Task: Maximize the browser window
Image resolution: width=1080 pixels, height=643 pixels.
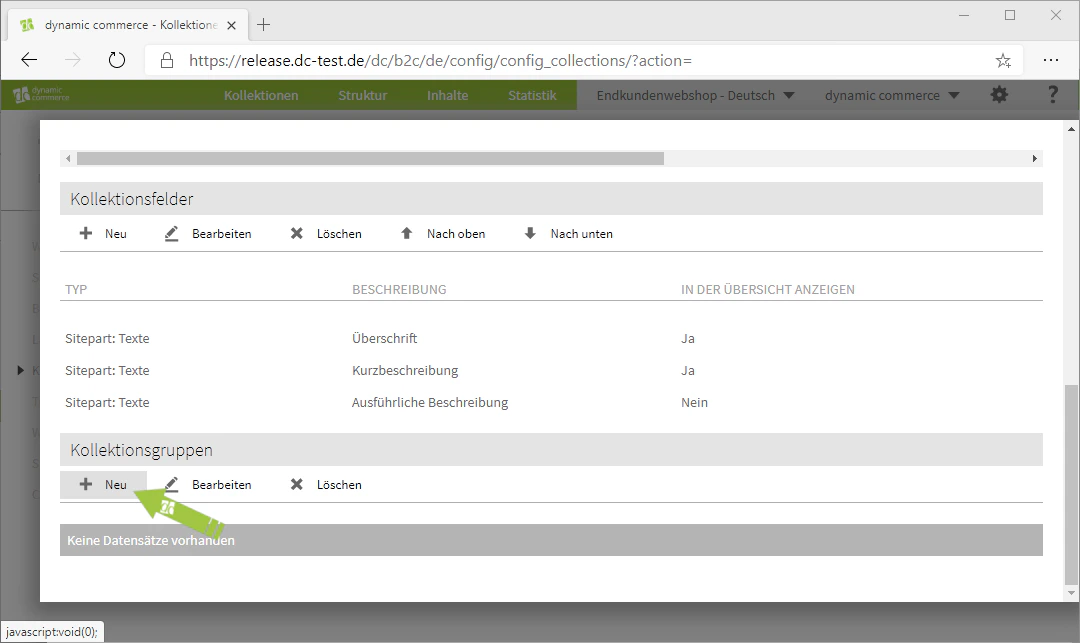Action: click(1010, 15)
